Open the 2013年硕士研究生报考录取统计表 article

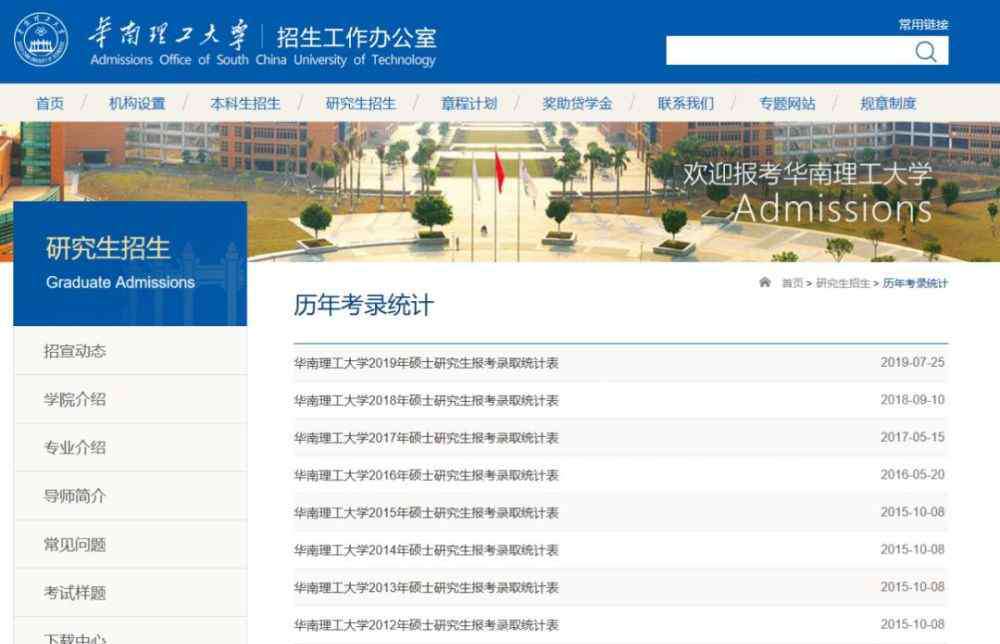point(426,587)
